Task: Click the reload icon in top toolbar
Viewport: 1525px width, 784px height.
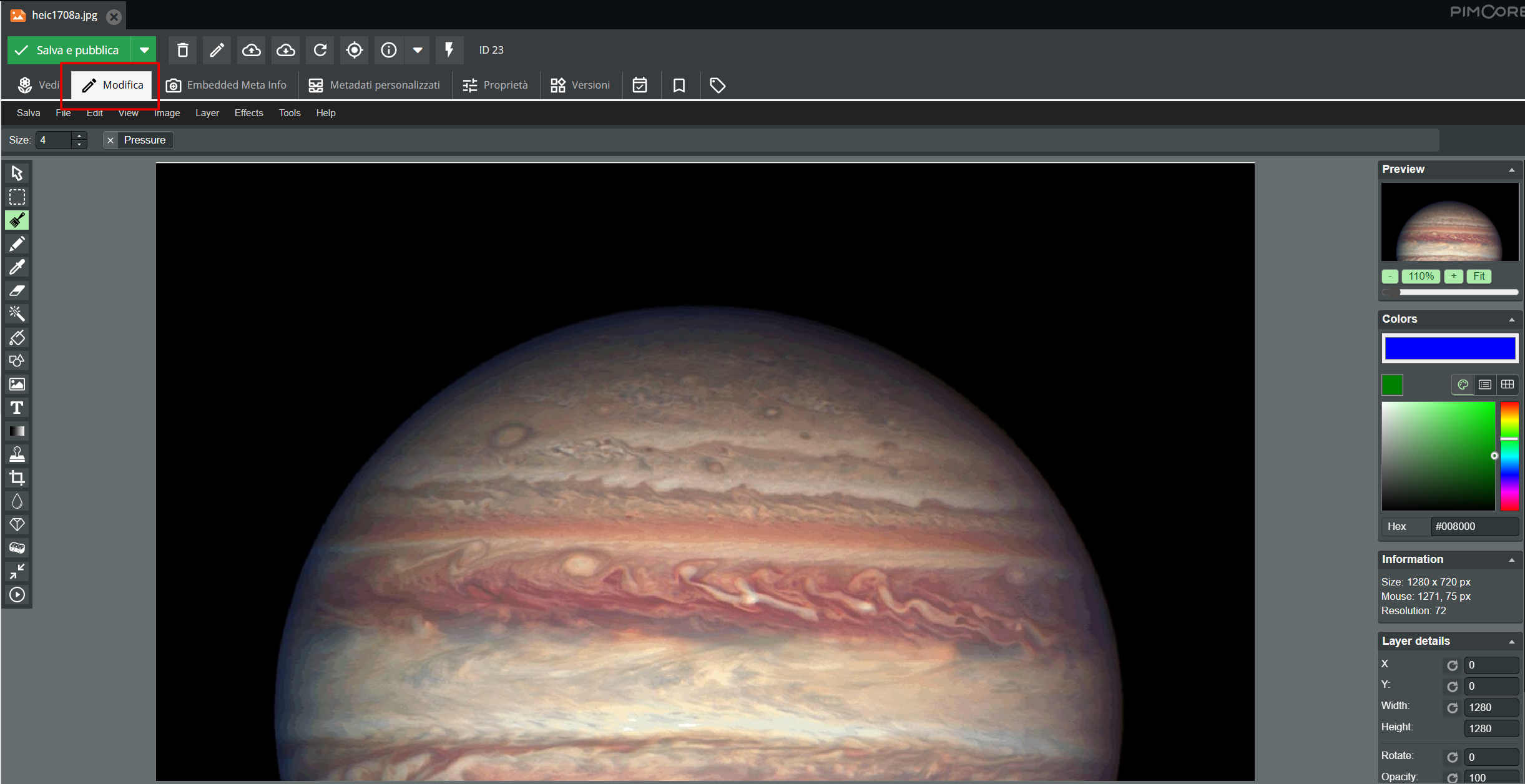Action: pos(320,50)
